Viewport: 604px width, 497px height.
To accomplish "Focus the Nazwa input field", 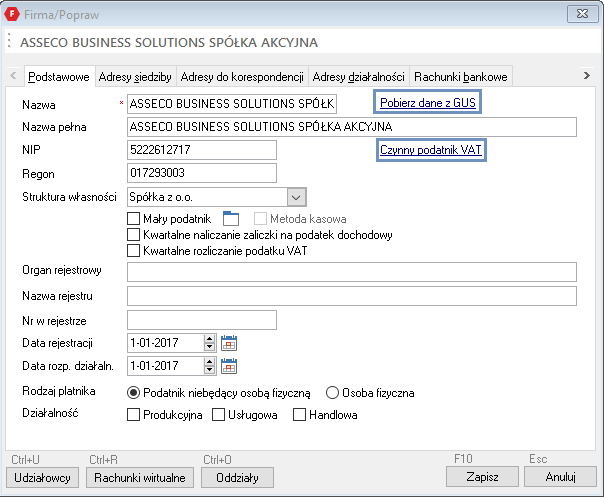I will [232, 104].
